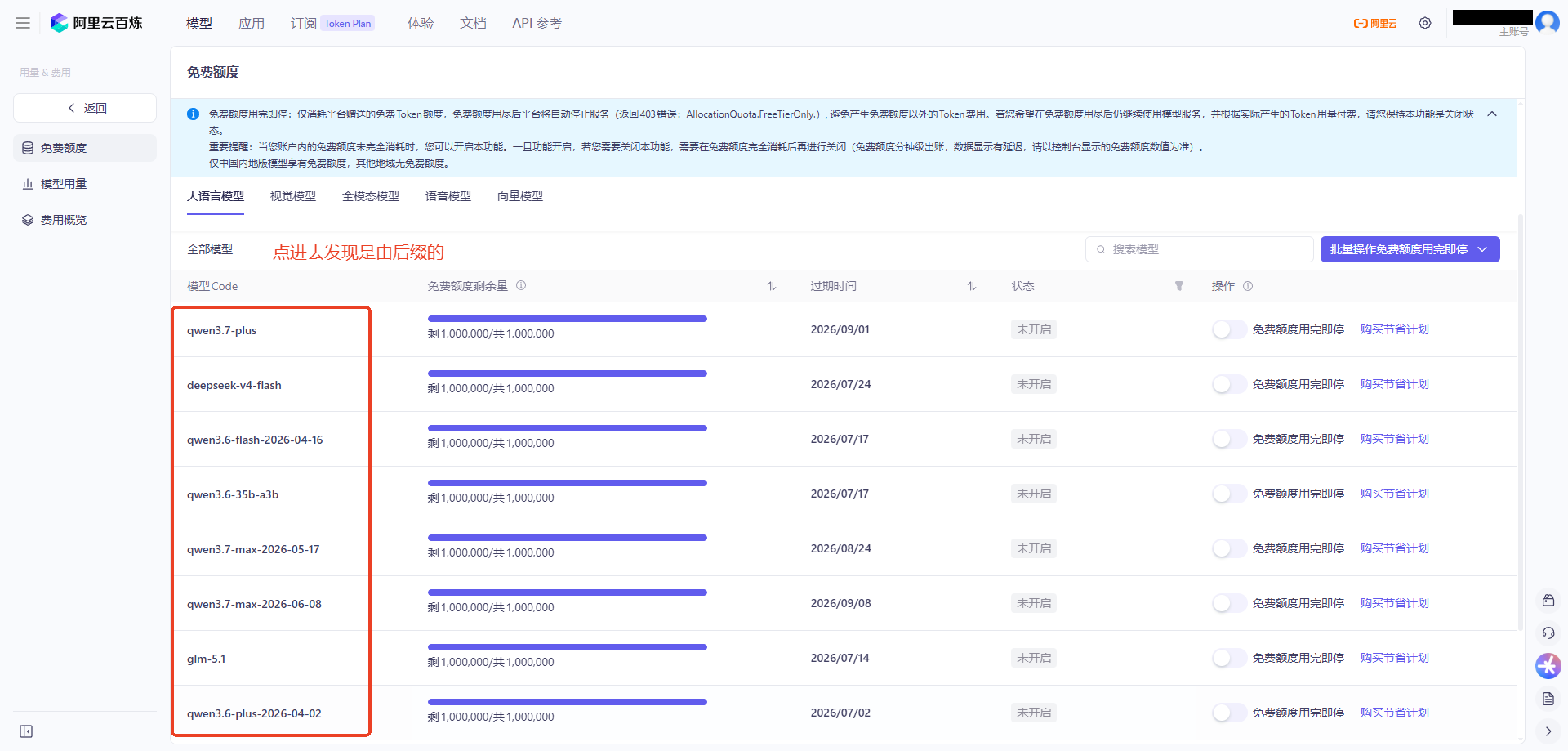Click 购买节省计划 for deepseek-v4-flash
Screen dimensions: 1568x751
(1395, 384)
